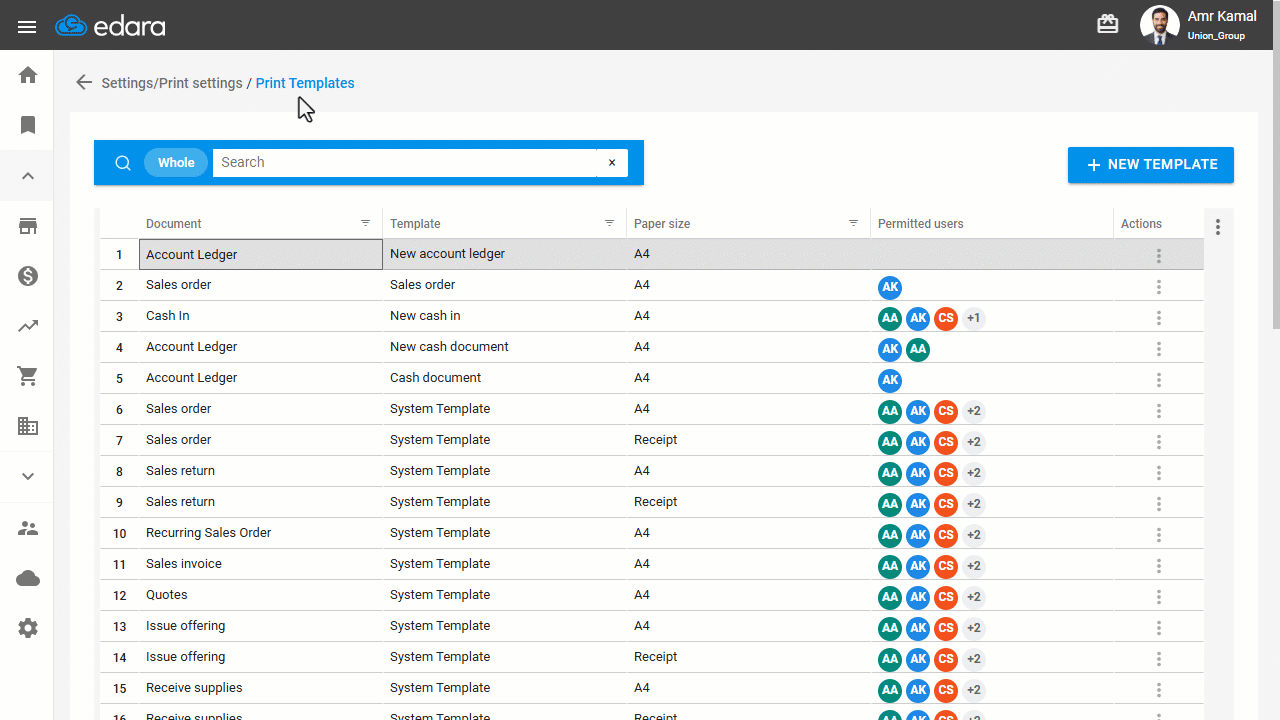Open the store icon in sidebar

pos(28,226)
